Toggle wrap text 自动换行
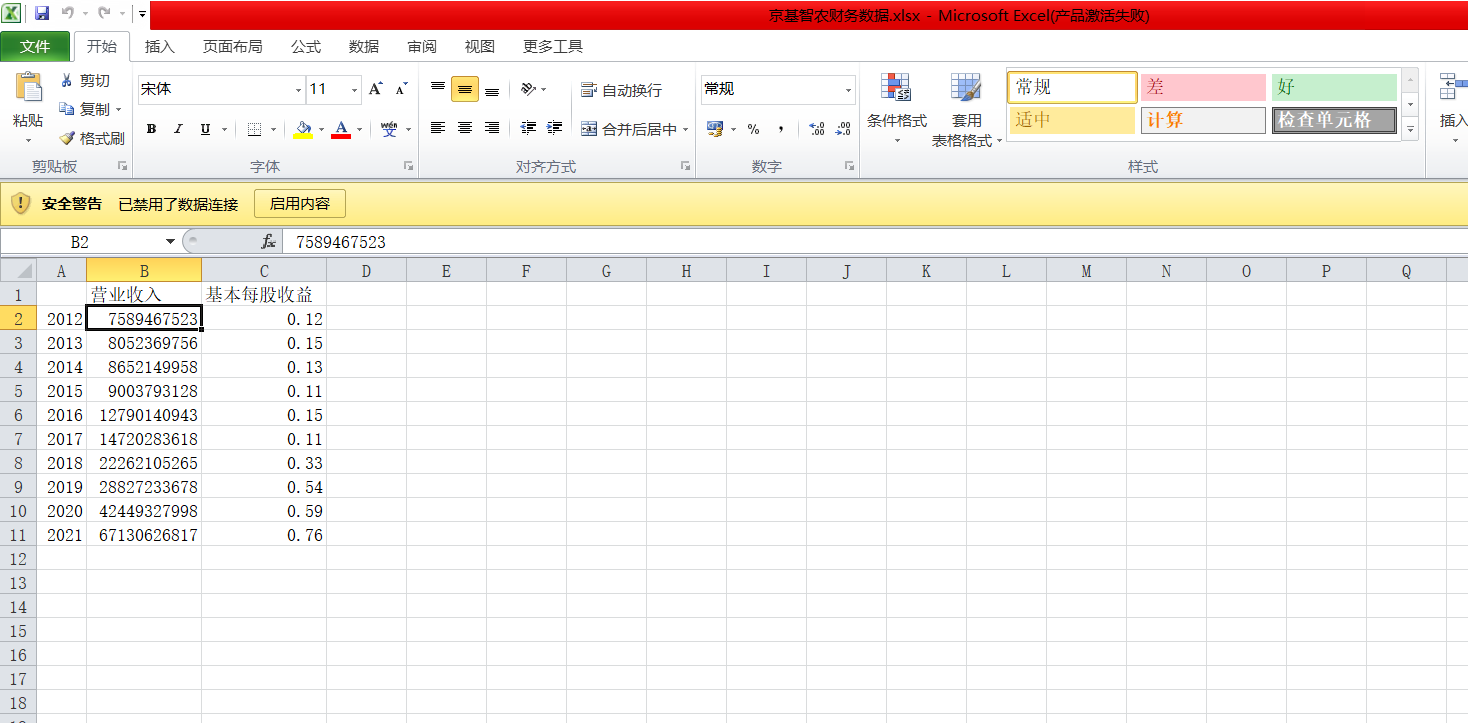This screenshot has height=723, width=1468. (621, 90)
